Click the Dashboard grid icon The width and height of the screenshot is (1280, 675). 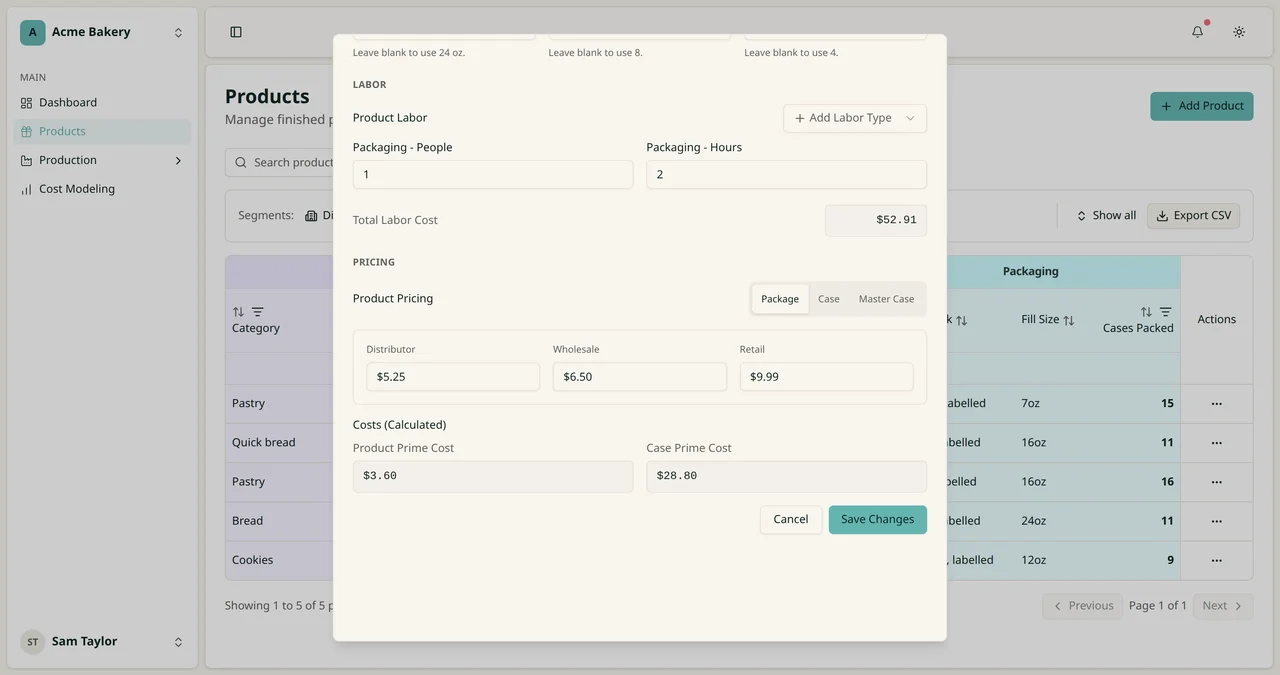pyautogui.click(x=27, y=103)
